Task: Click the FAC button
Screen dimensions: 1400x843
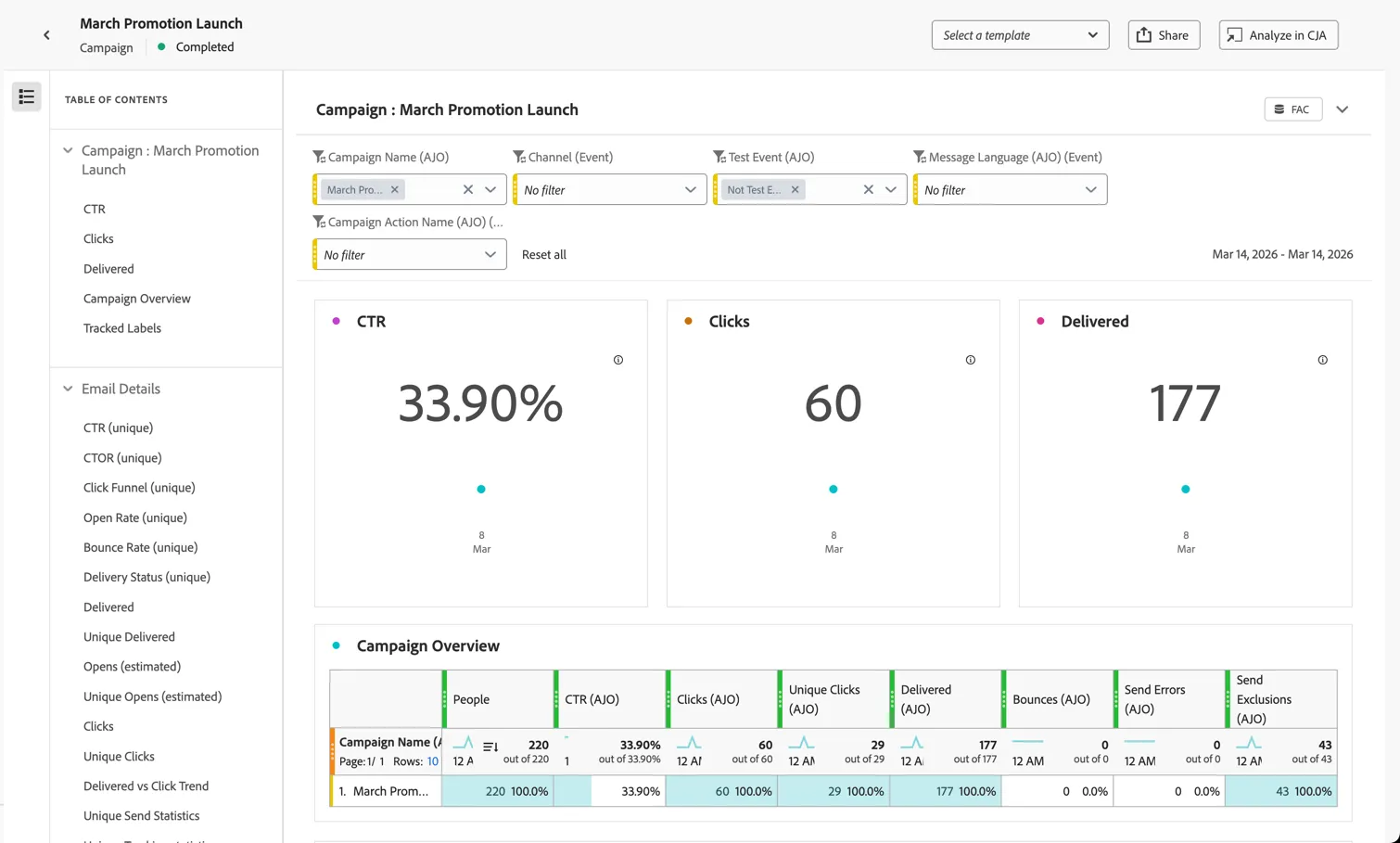Action: tap(1293, 109)
